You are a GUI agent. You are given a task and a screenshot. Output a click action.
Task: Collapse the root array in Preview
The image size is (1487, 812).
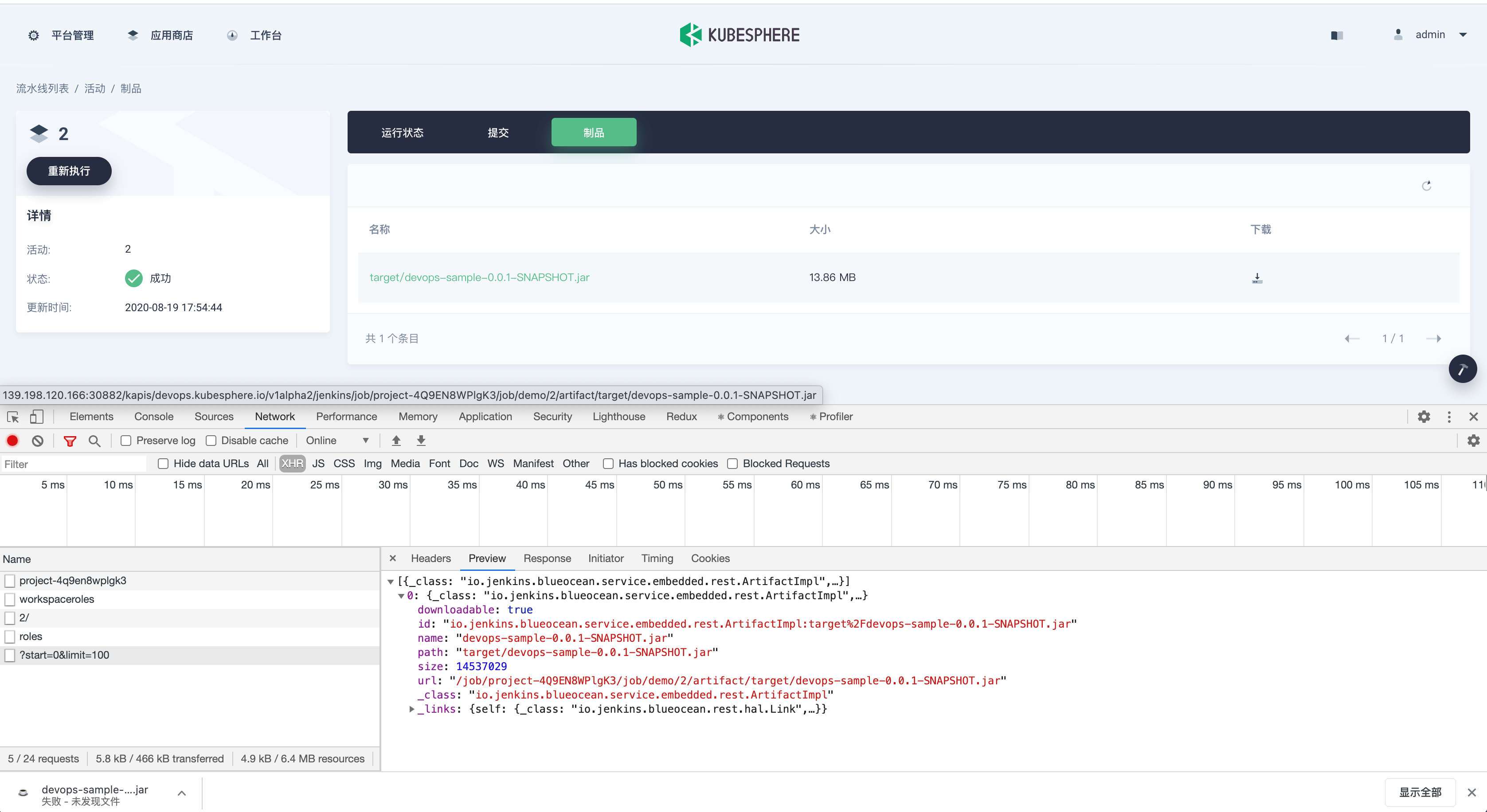pyautogui.click(x=391, y=582)
